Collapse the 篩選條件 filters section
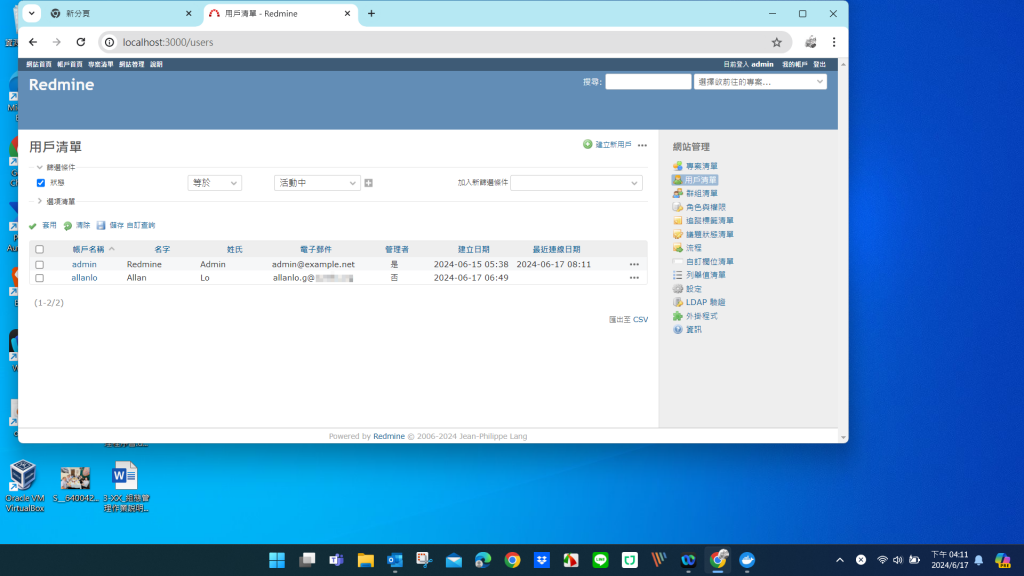This screenshot has width=1024, height=576. 56,167
